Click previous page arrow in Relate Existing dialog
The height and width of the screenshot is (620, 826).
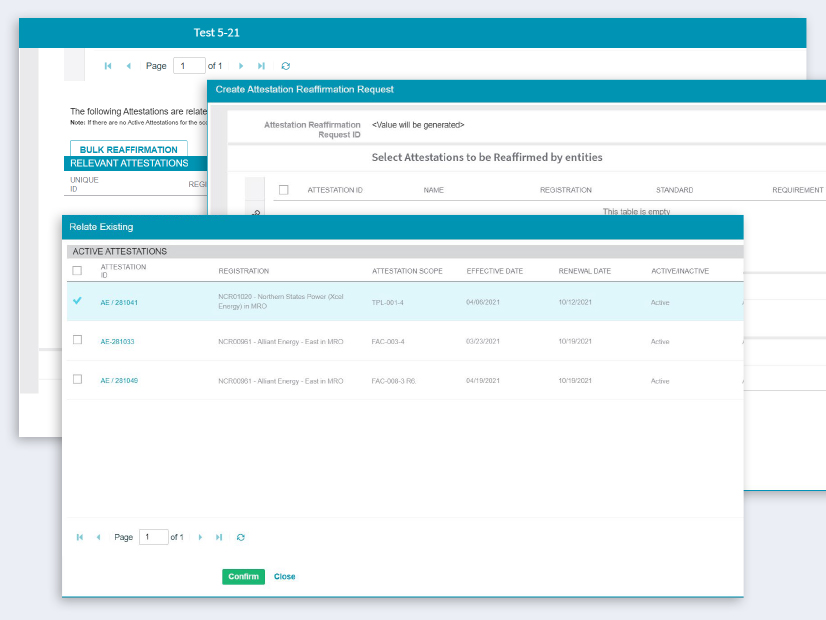click(98, 537)
